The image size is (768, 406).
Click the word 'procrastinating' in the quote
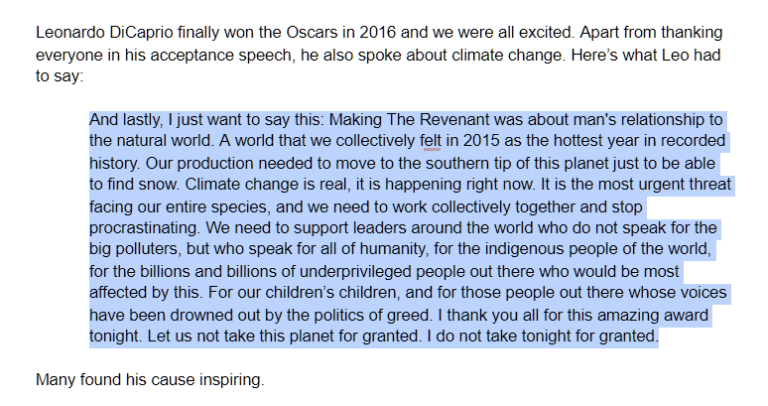click(x=144, y=228)
